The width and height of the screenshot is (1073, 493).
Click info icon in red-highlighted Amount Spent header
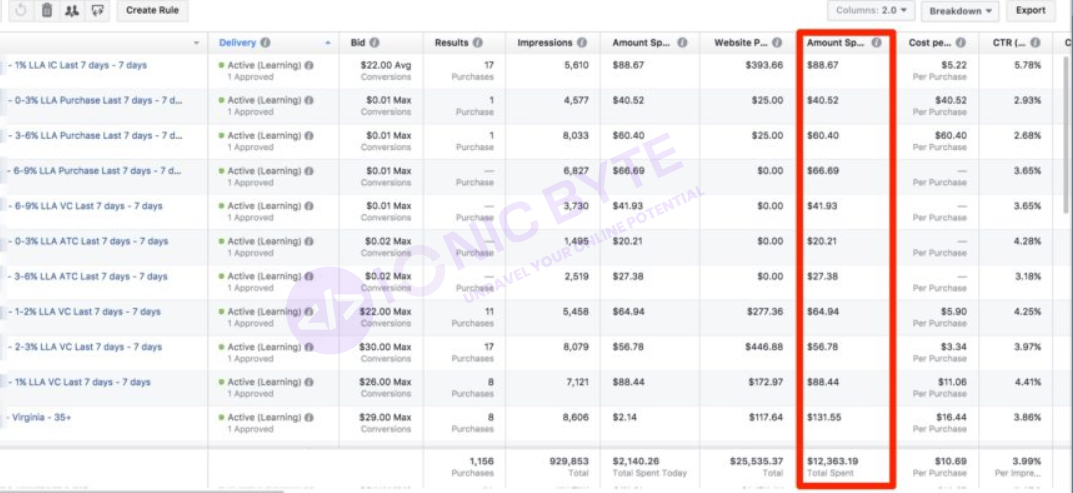tap(876, 43)
